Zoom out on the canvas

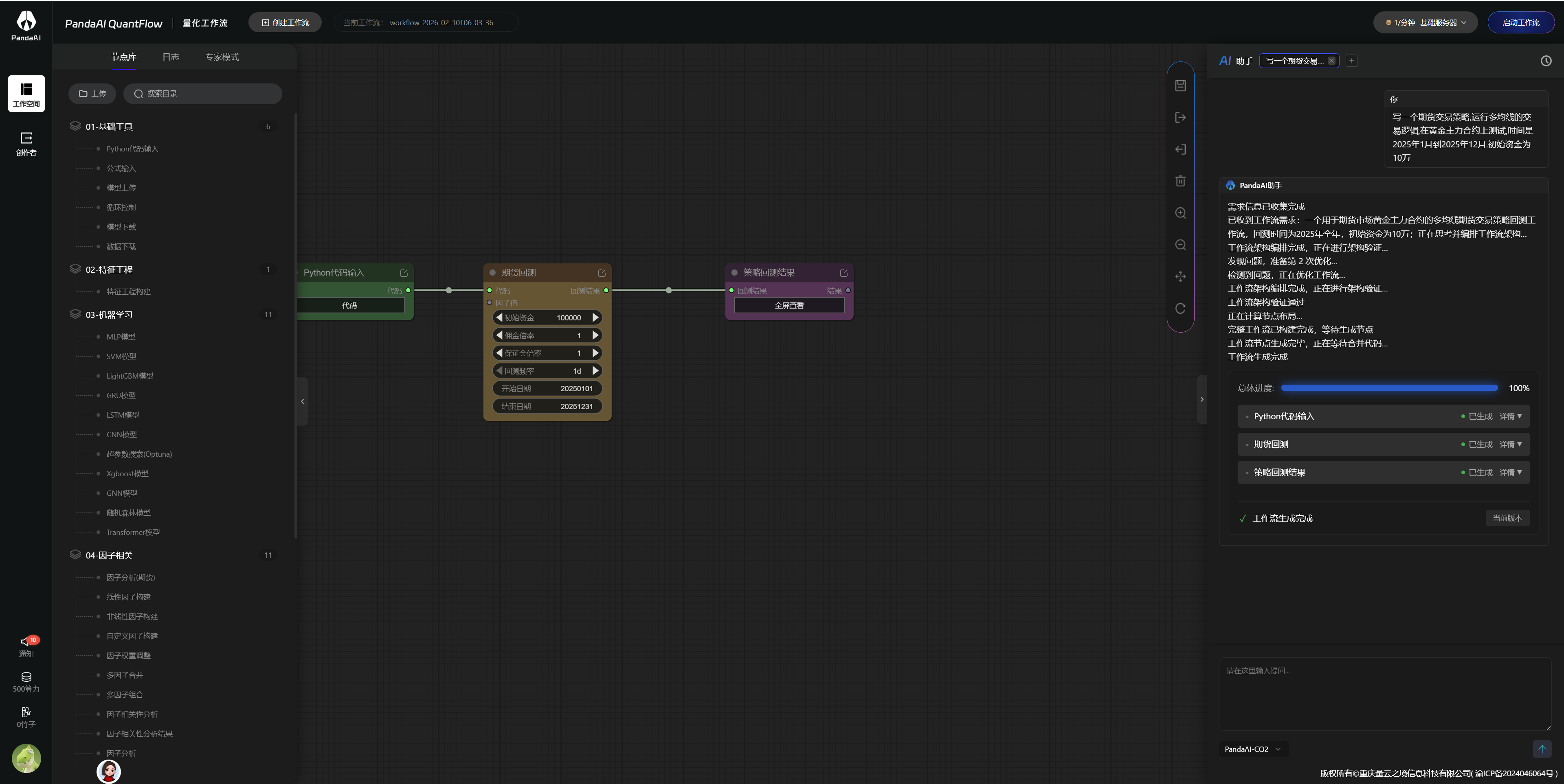[x=1180, y=245]
